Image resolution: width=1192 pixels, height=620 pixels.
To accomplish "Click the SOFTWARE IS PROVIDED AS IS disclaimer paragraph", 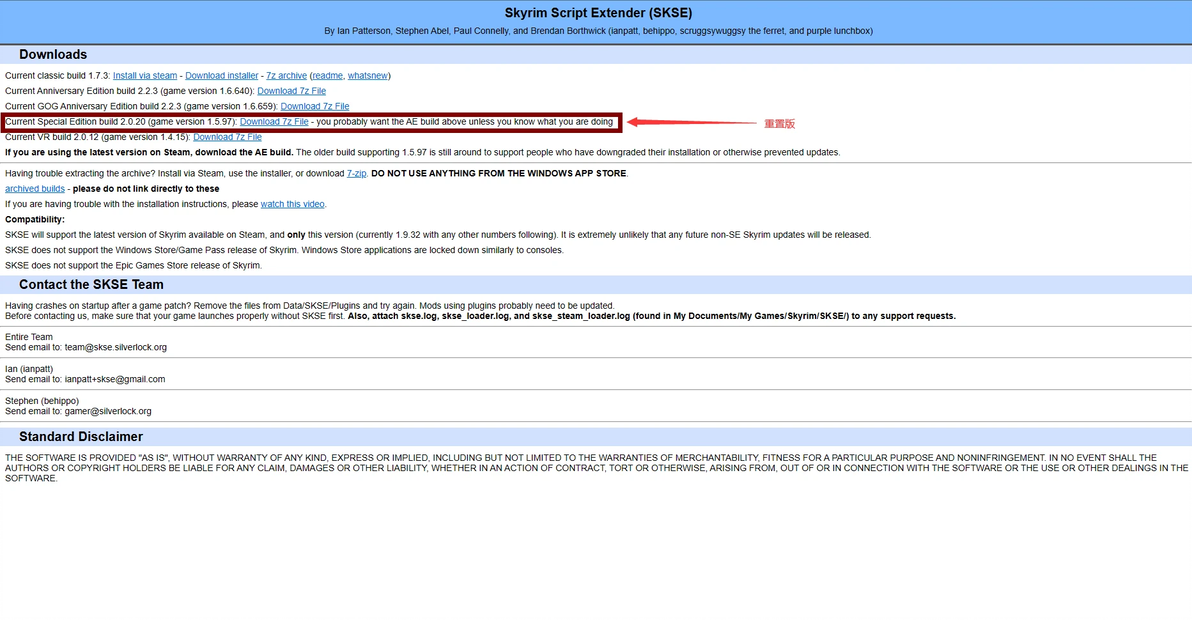I will click(x=596, y=468).
